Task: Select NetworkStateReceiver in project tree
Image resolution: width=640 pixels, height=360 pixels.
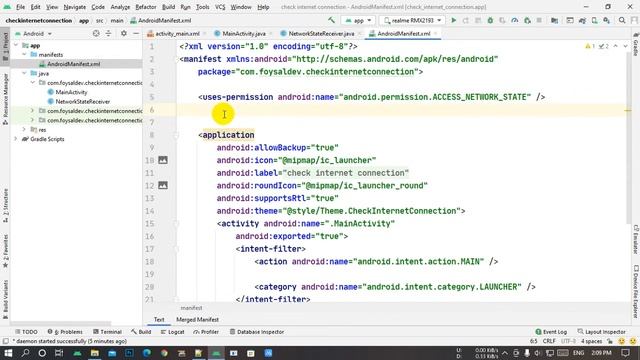Action: tap(82, 101)
